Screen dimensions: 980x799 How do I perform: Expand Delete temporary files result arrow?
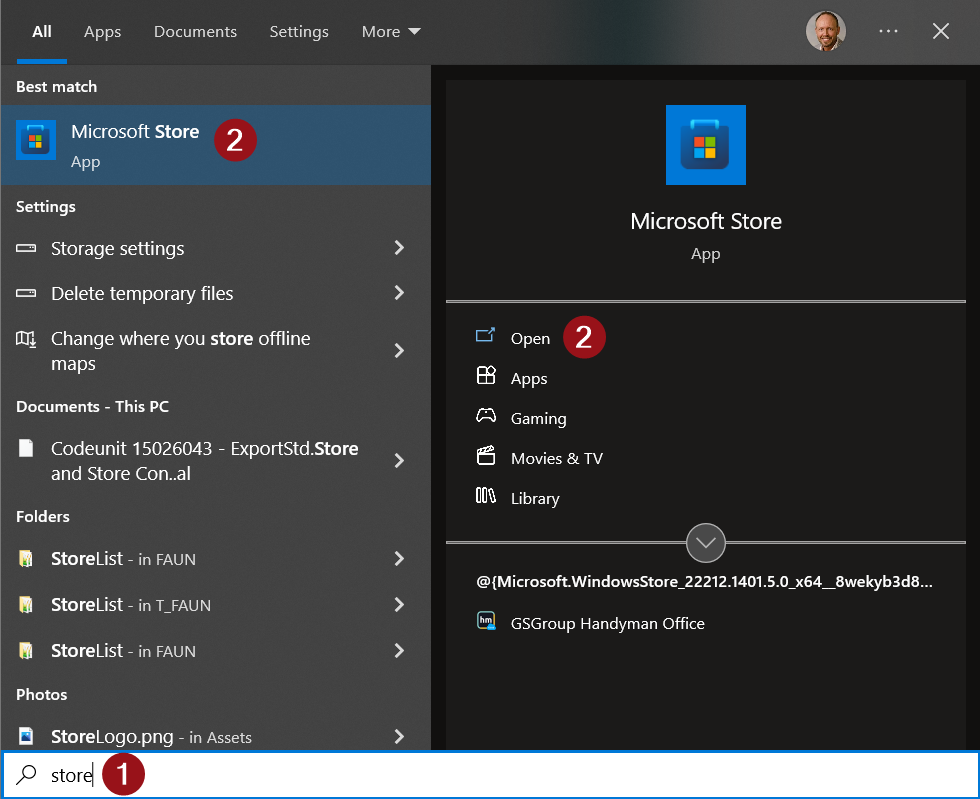(399, 293)
